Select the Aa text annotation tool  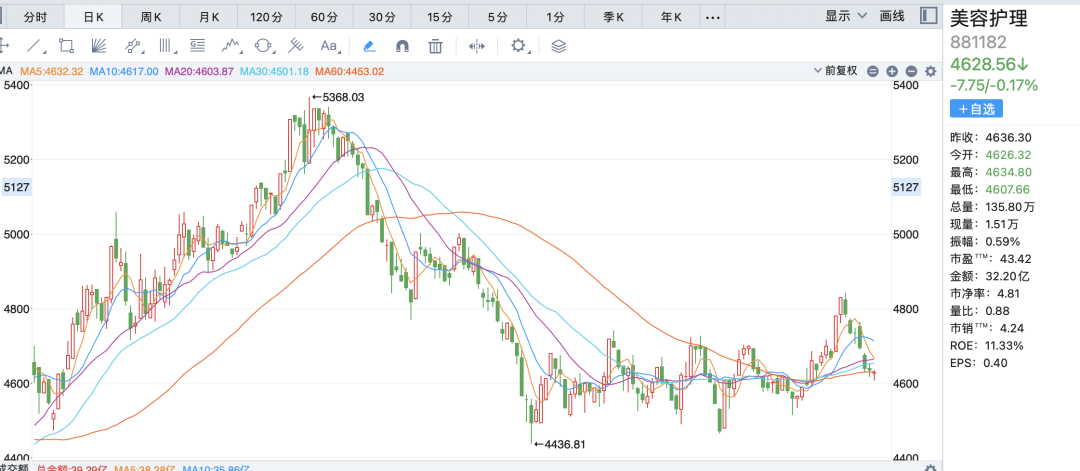click(x=329, y=45)
